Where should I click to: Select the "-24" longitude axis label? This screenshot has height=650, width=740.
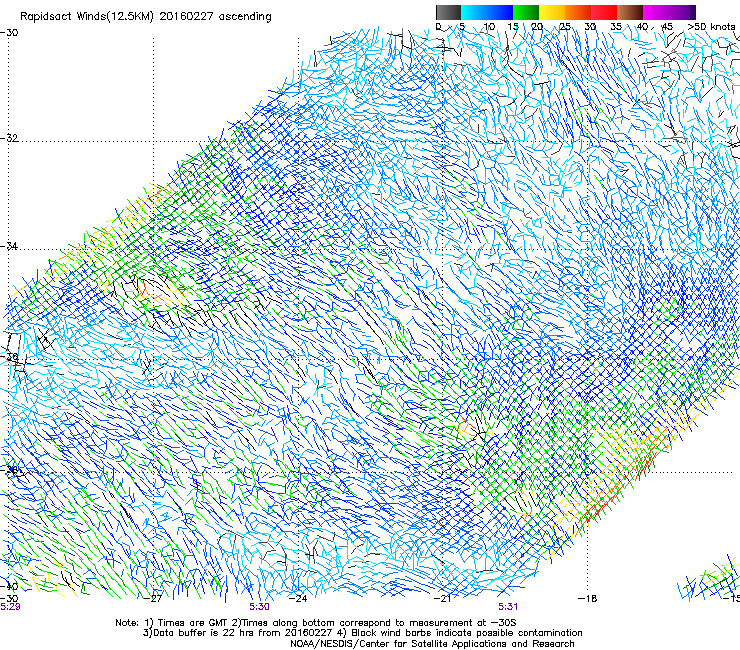(x=298, y=599)
